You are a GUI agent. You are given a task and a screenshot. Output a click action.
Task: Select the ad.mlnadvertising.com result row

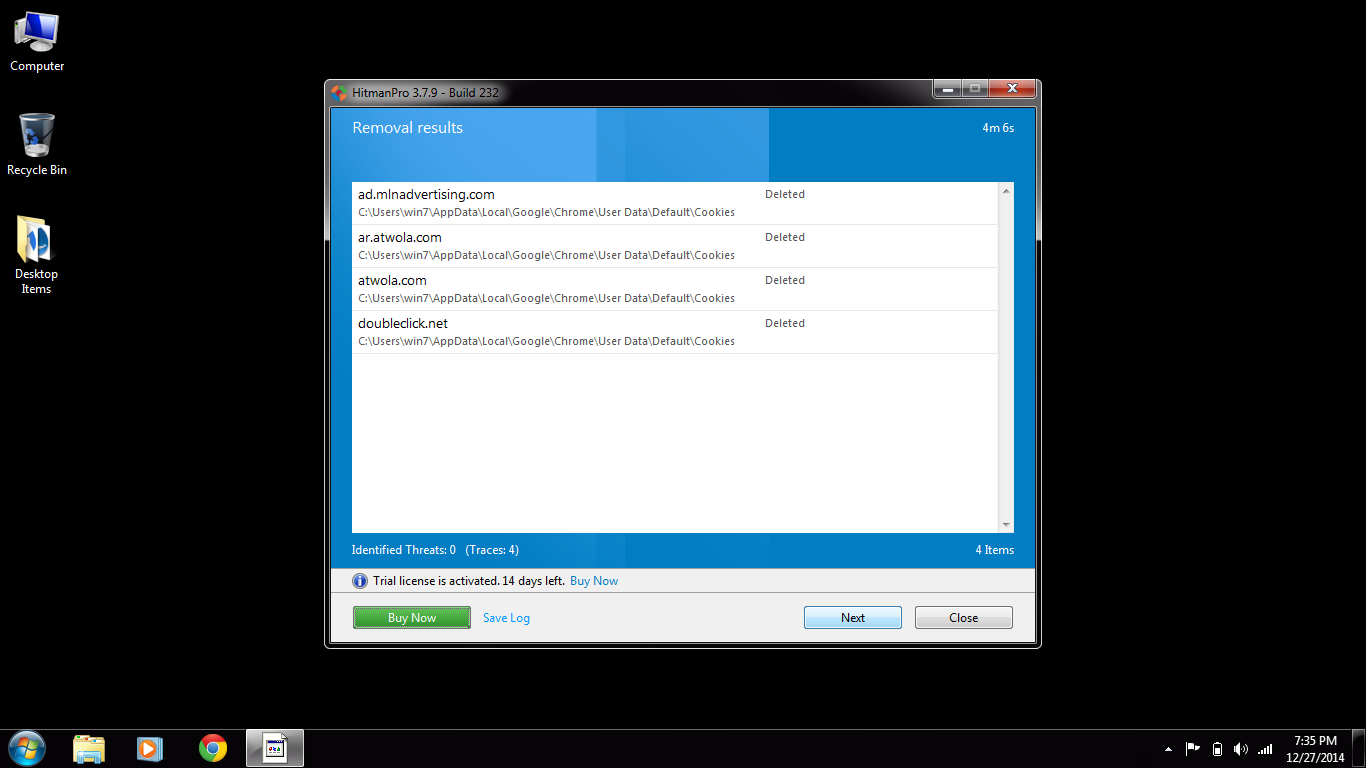[x=675, y=203]
